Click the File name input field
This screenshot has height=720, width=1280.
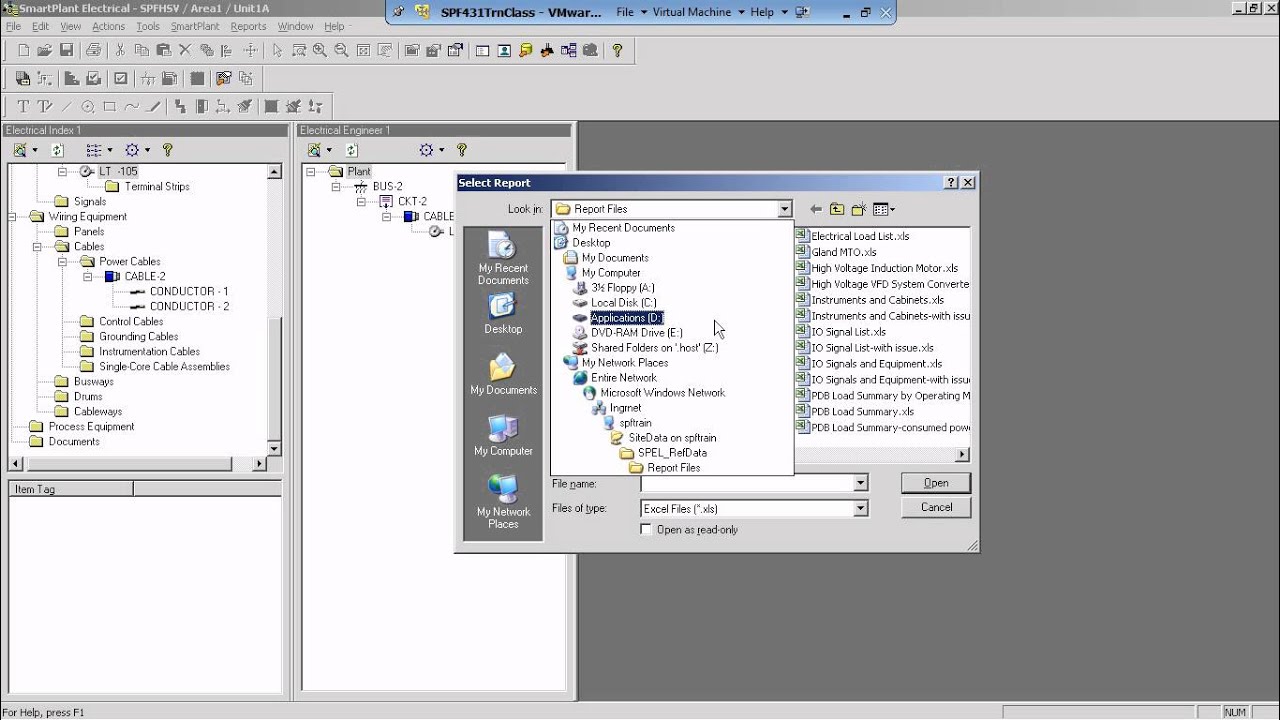coord(746,483)
